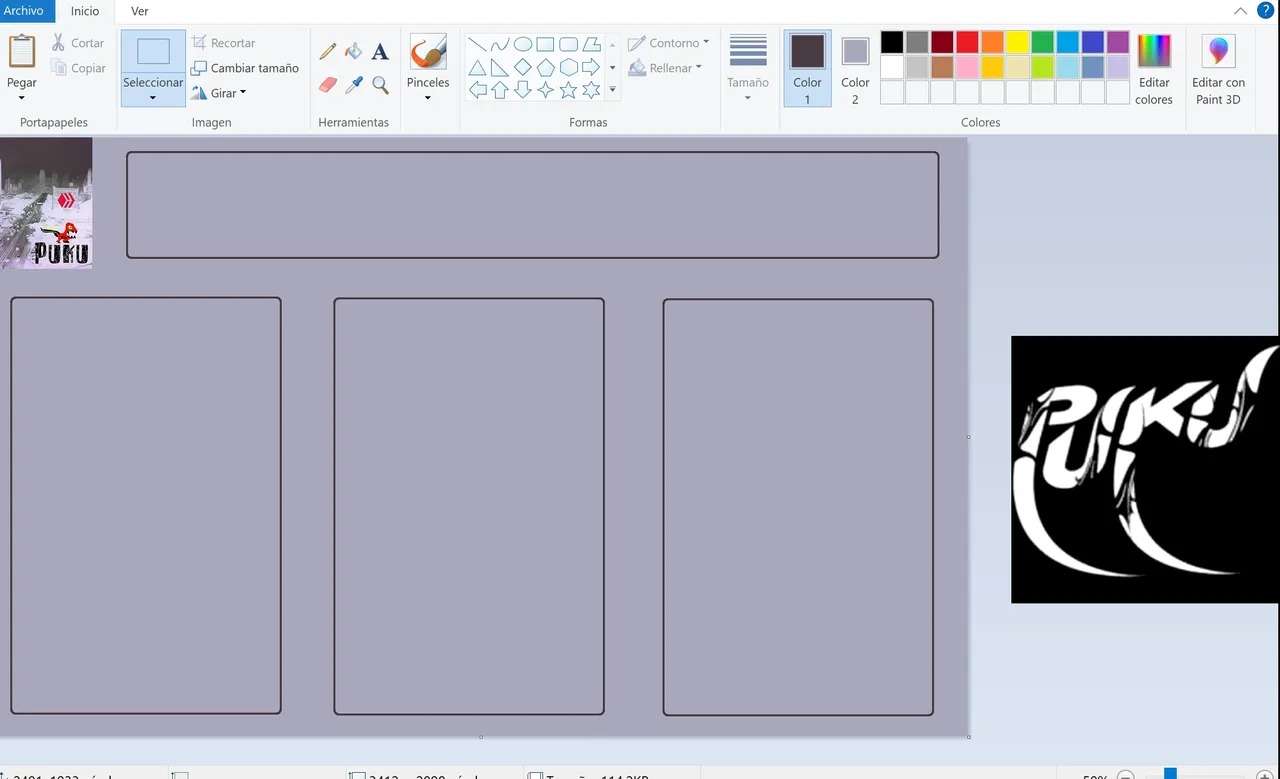Select Color 2 background swatch
This screenshot has width=1280, height=779.
coord(855,68)
